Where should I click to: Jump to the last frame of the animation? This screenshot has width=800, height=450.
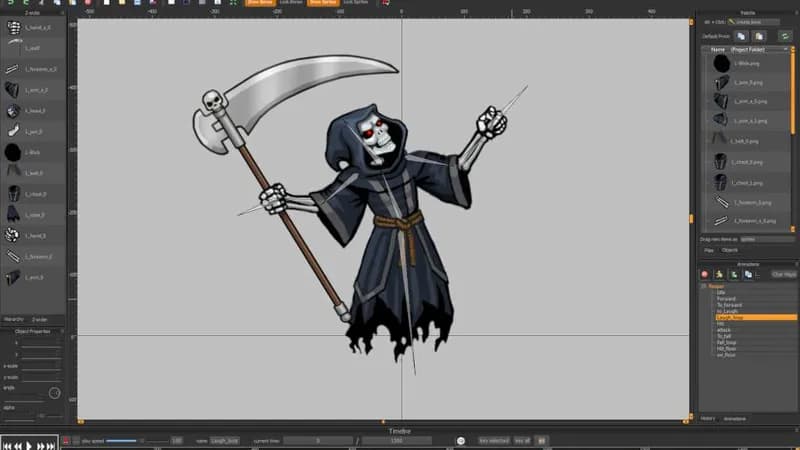coord(51,446)
